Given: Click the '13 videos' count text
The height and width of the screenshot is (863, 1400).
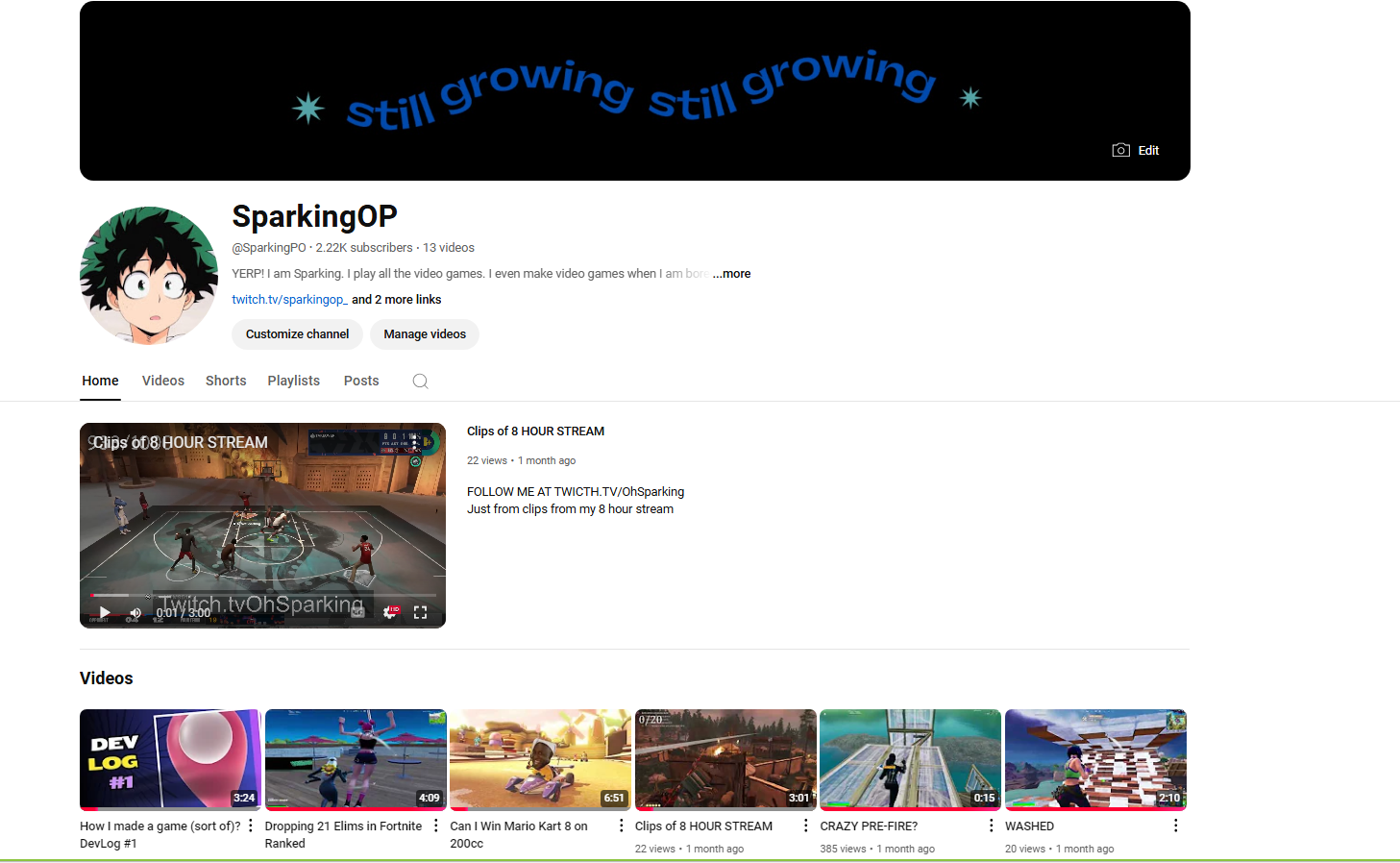Looking at the screenshot, I should 449,248.
